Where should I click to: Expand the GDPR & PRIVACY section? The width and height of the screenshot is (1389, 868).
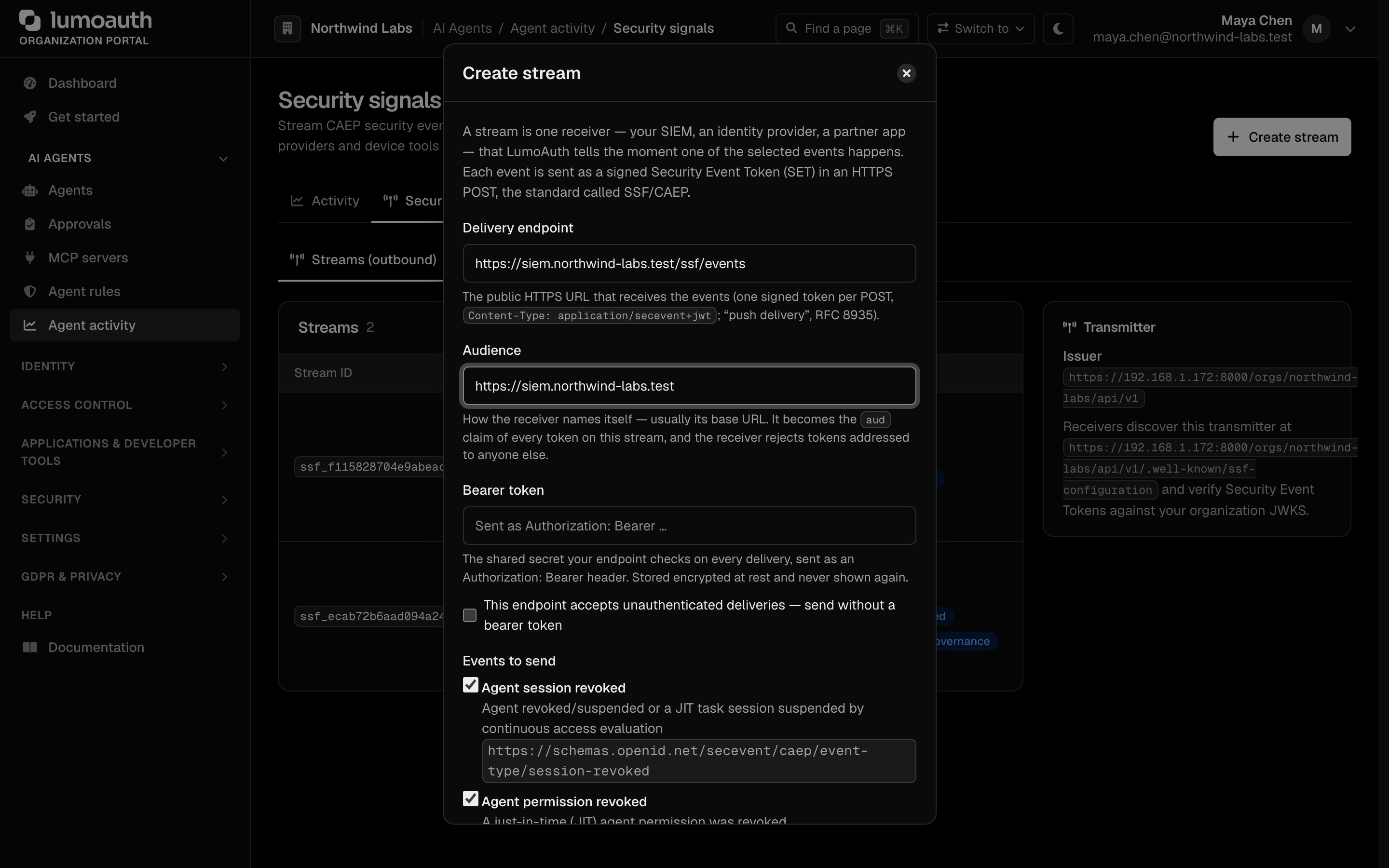124,576
